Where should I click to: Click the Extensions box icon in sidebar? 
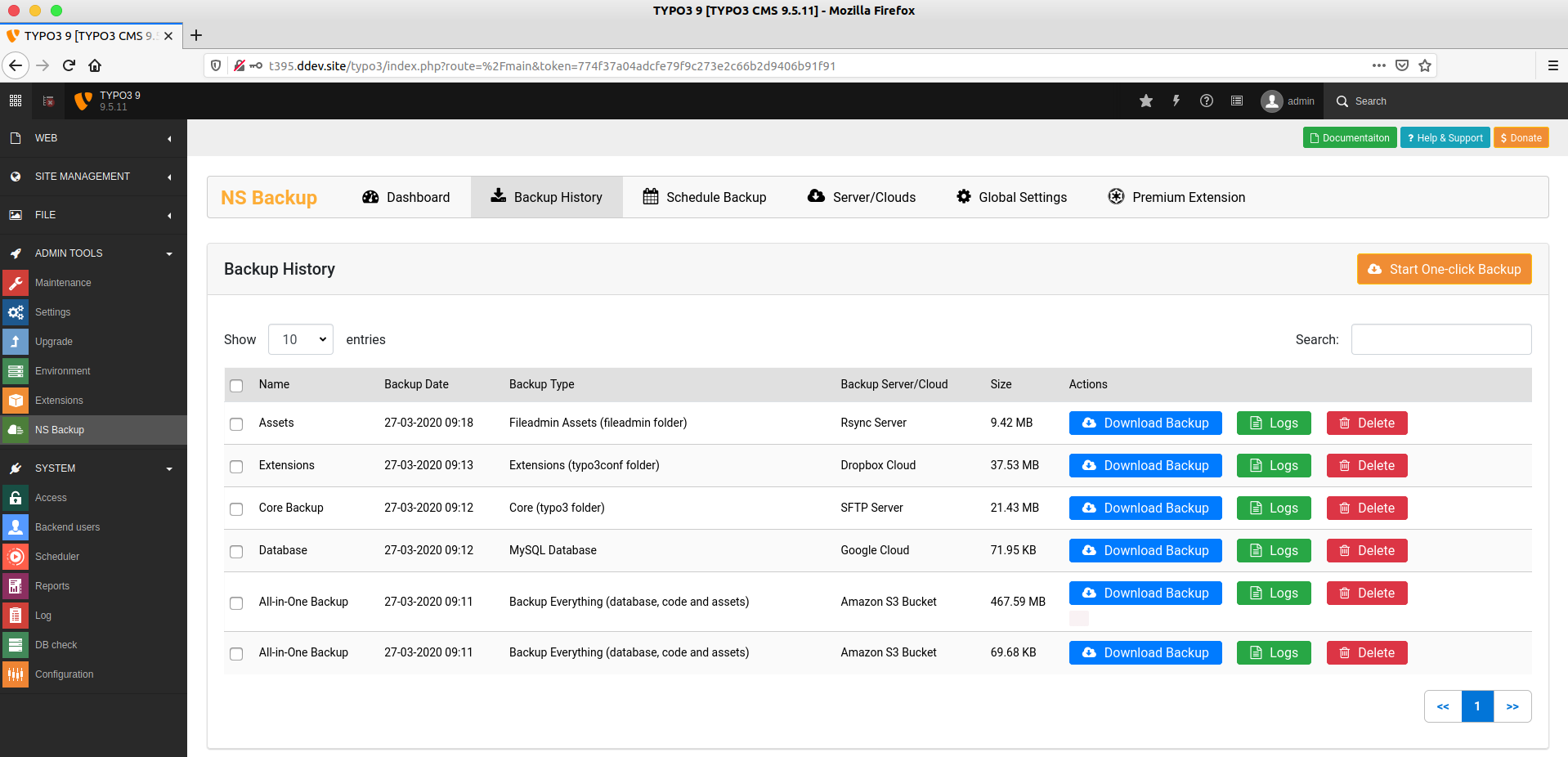point(16,401)
